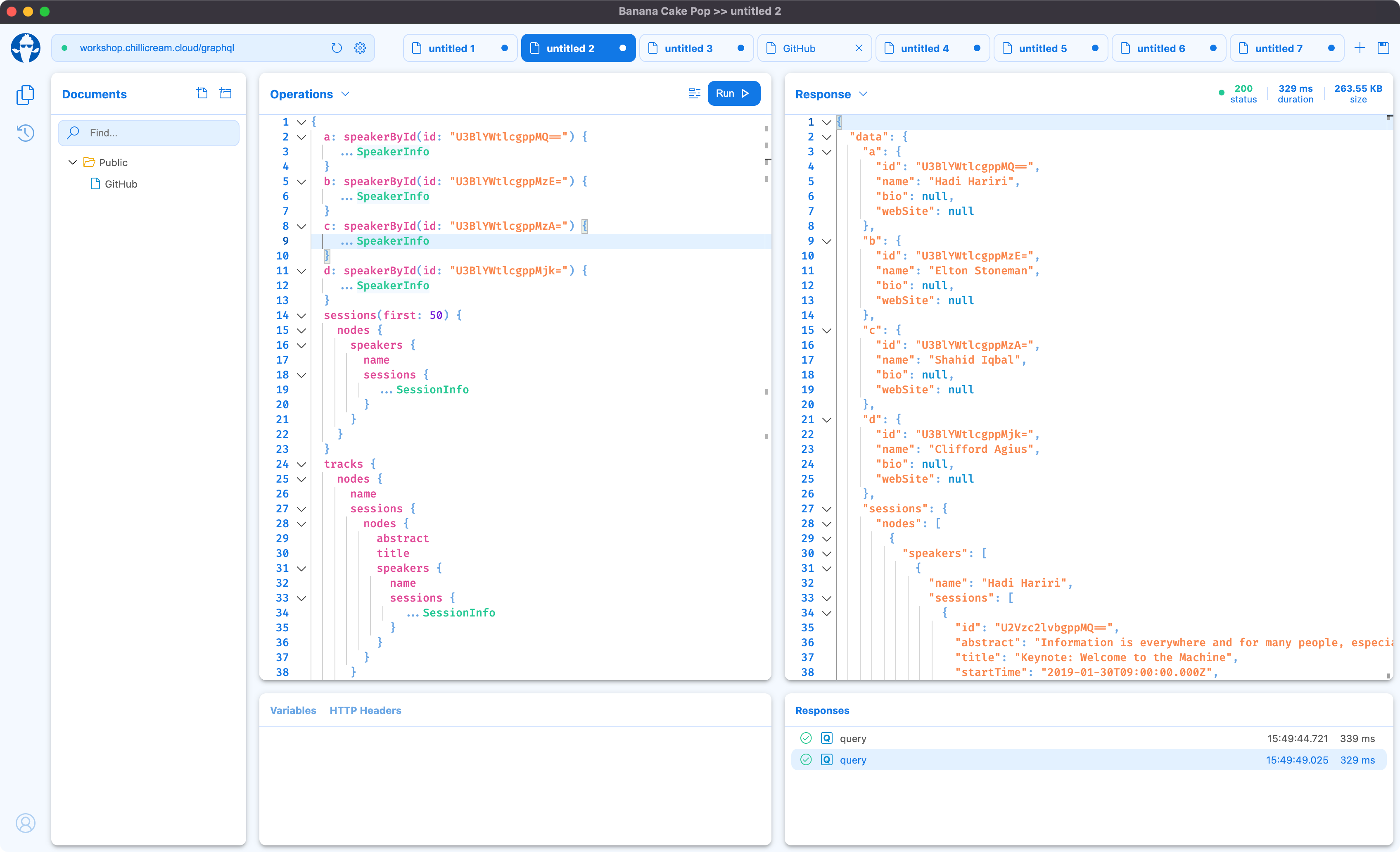
Task: Click the reload schema icon in the URL bar
Action: point(336,48)
